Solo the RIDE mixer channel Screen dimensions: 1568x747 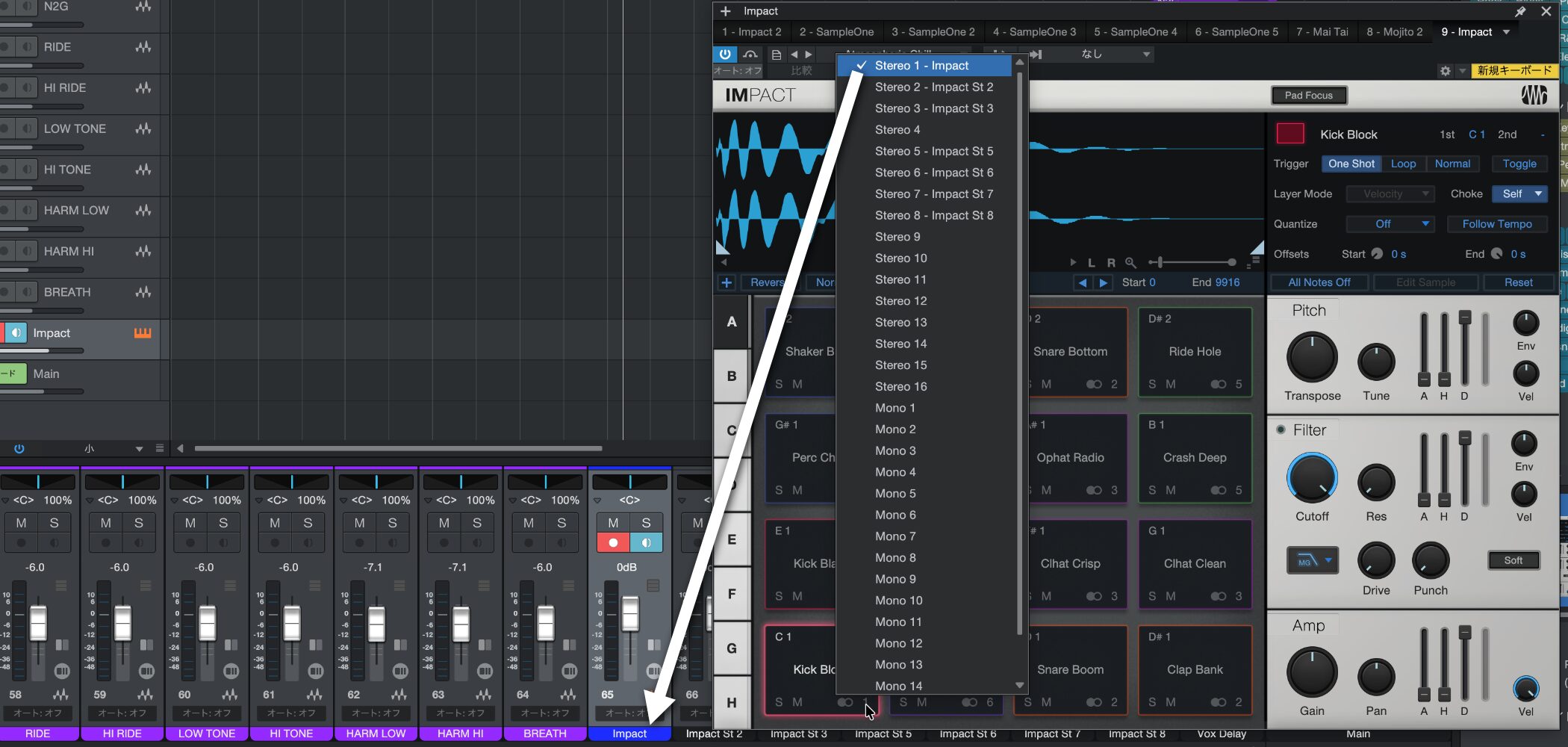pyautogui.click(x=54, y=523)
